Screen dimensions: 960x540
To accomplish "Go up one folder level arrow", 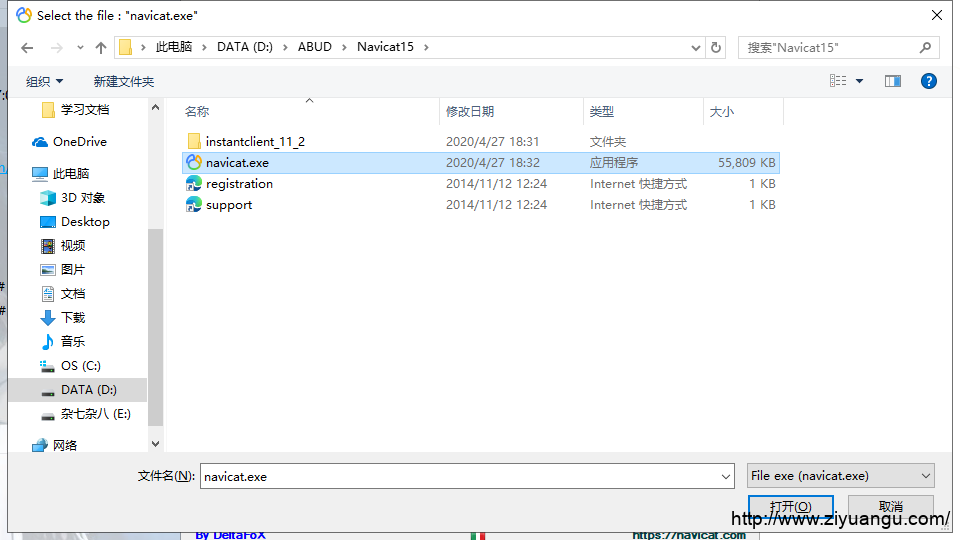I will click(101, 48).
